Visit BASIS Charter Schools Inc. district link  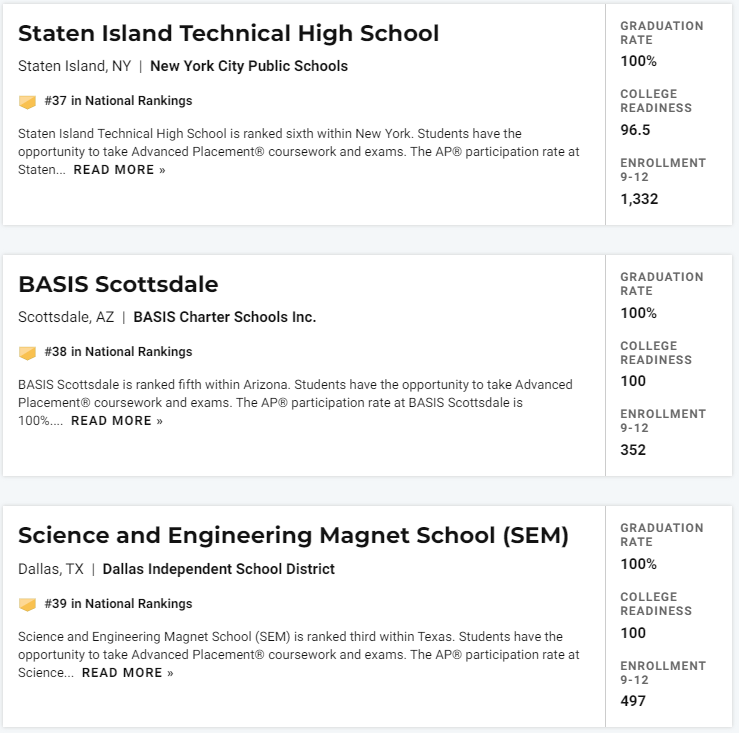coord(224,317)
